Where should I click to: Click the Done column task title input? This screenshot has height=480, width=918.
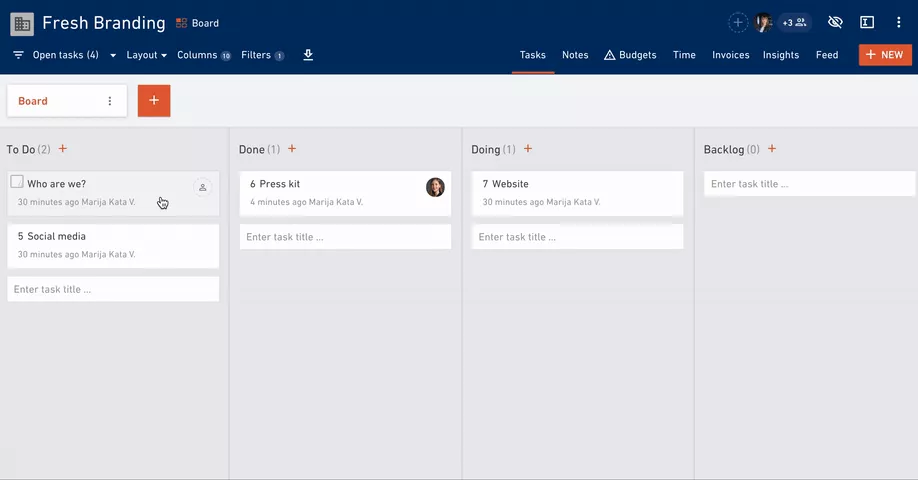point(345,237)
